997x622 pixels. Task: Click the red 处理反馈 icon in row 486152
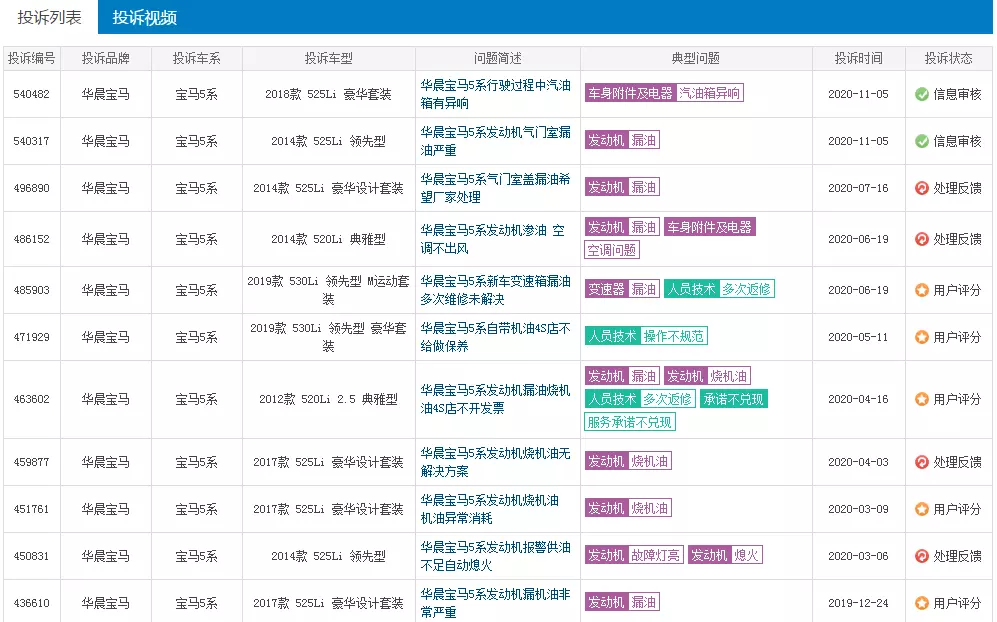921,239
